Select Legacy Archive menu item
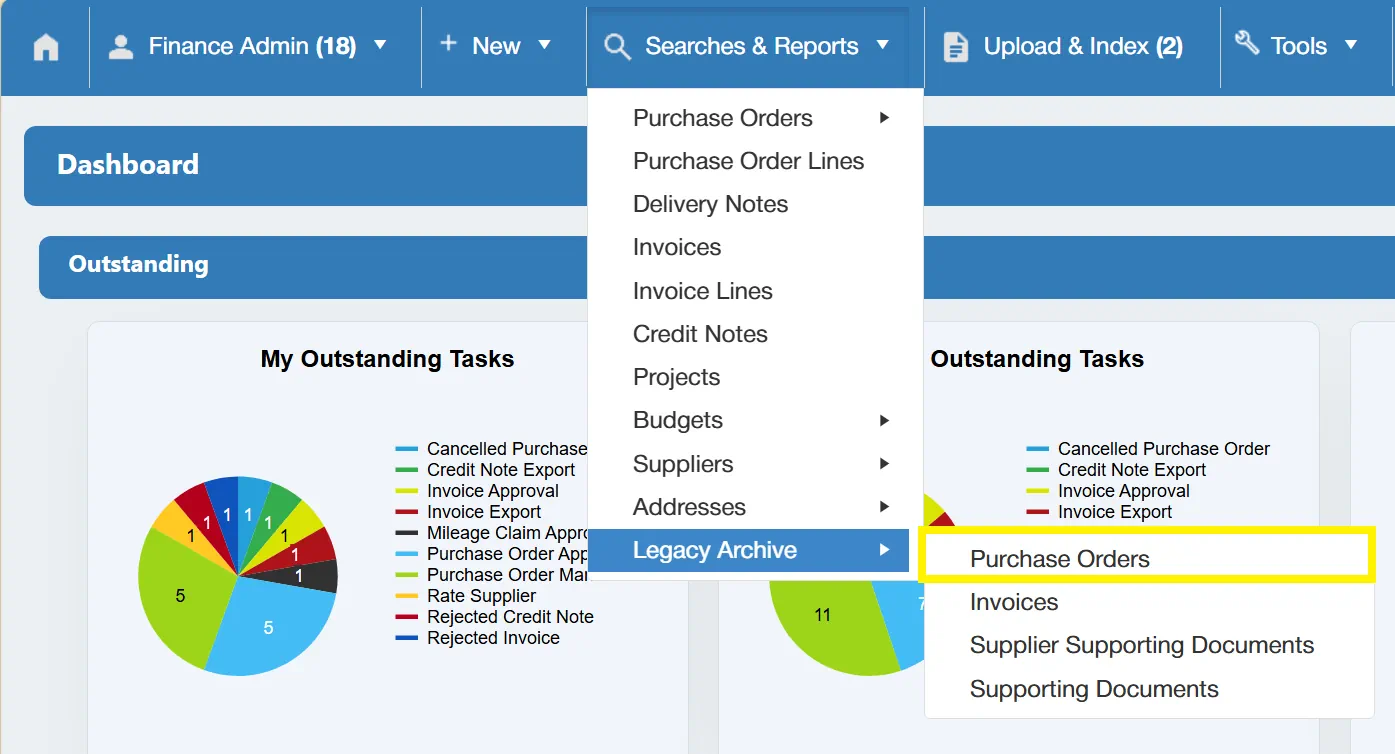 click(748, 550)
